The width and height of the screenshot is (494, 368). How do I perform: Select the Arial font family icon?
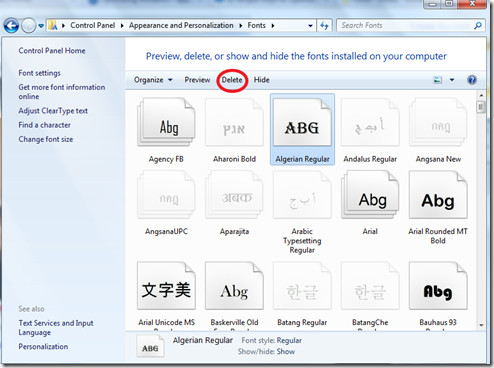tap(370, 195)
